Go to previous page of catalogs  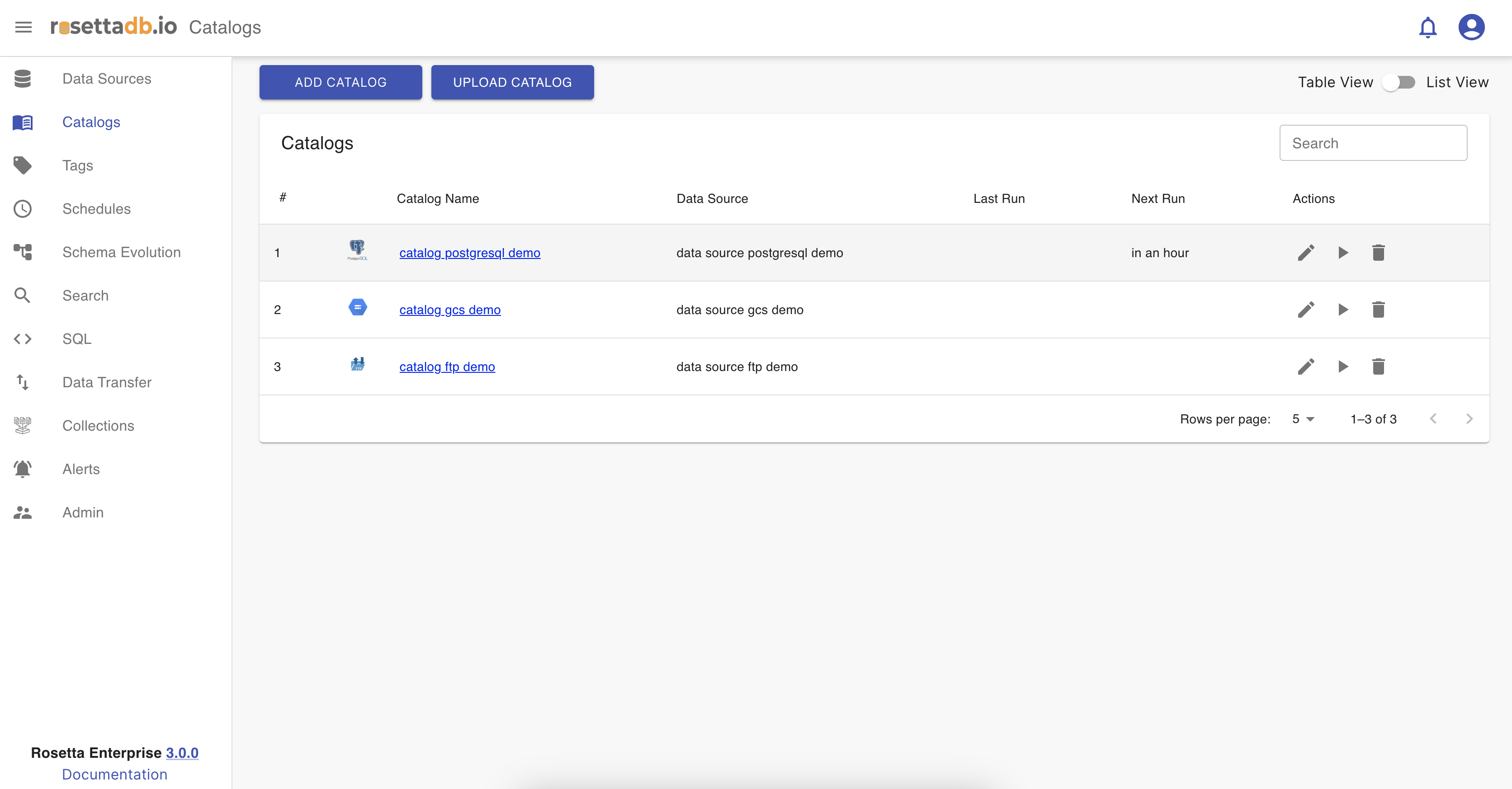point(1433,419)
